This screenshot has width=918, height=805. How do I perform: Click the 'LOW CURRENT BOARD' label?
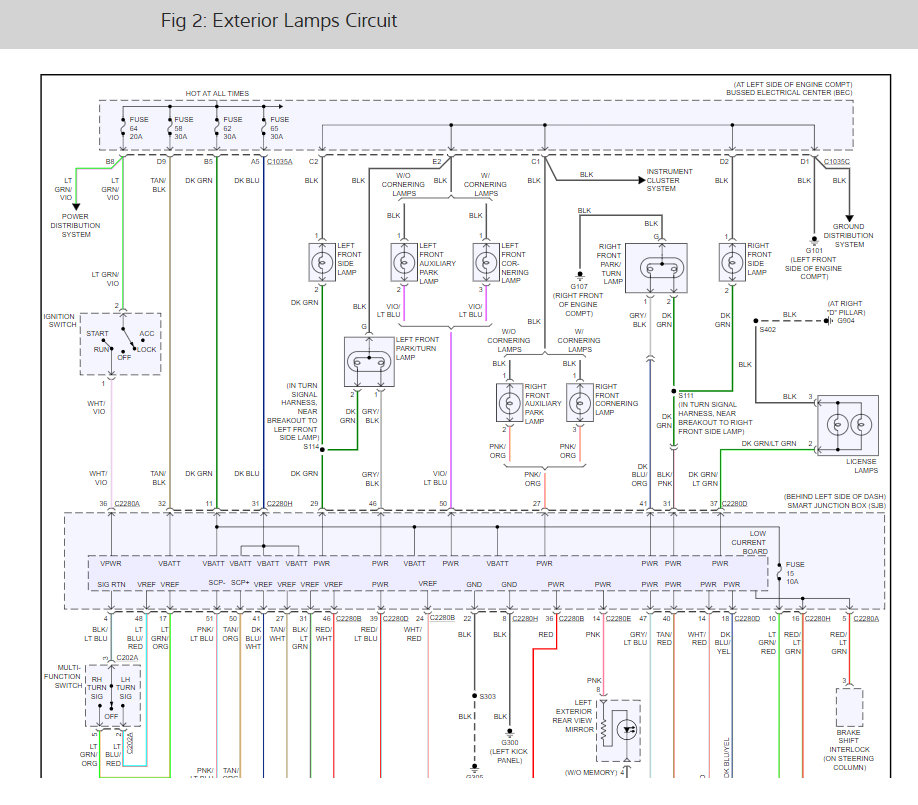(x=749, y=543)
